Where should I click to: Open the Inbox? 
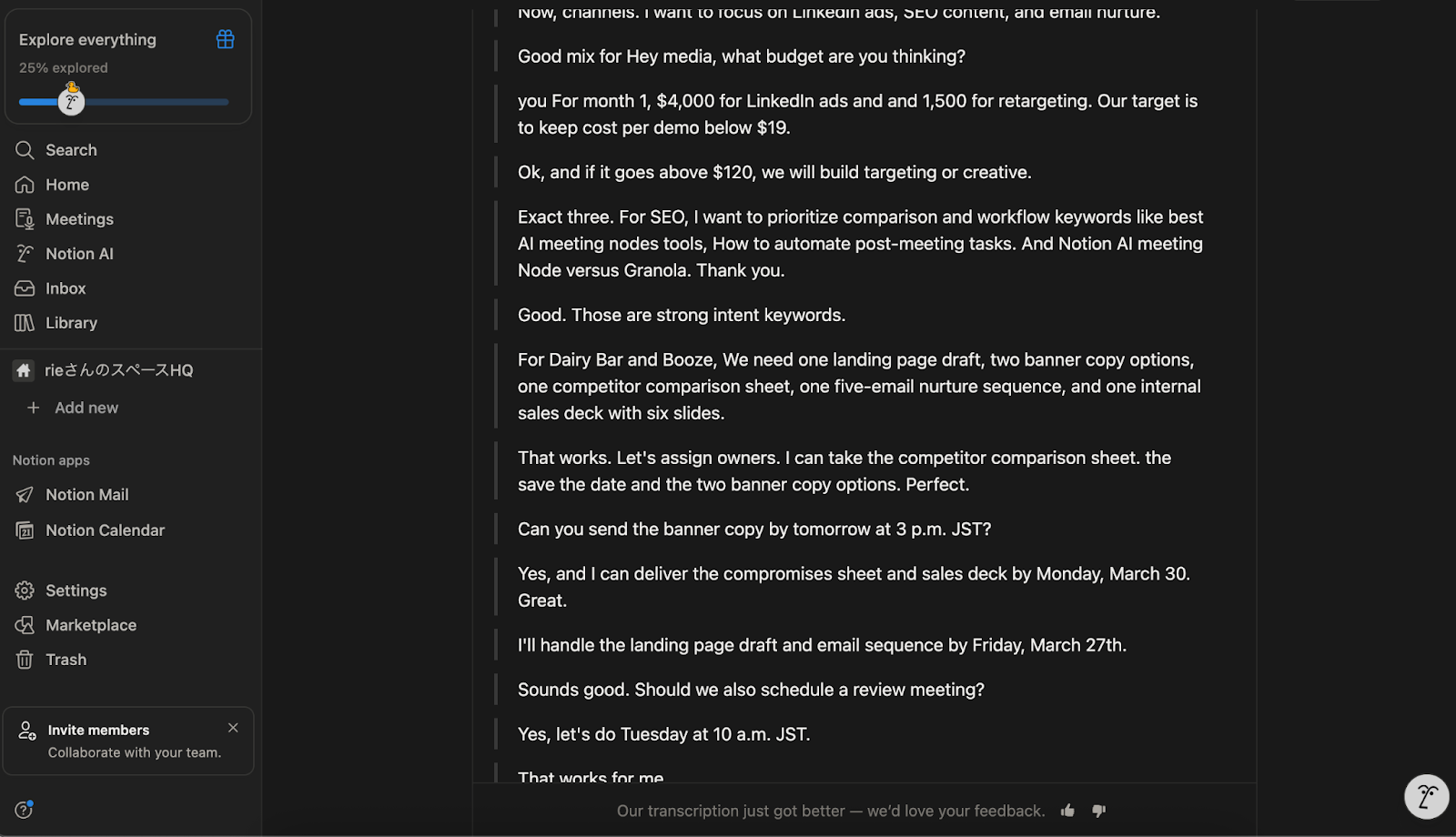pyautogui.click(x=66, y=288)
